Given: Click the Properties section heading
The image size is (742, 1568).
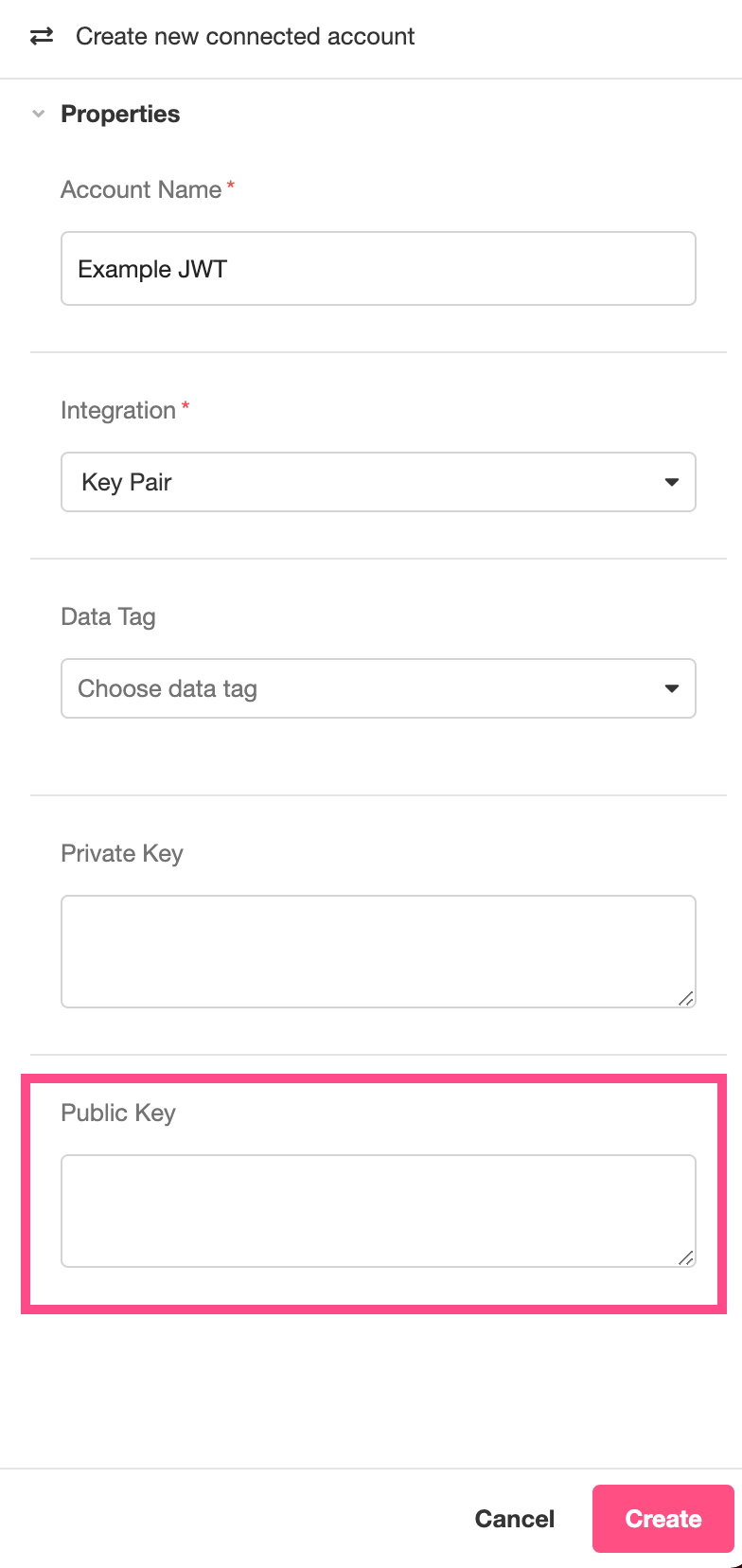Looking at the screenshot, I should pyautogui.click(x=120, y=114).
